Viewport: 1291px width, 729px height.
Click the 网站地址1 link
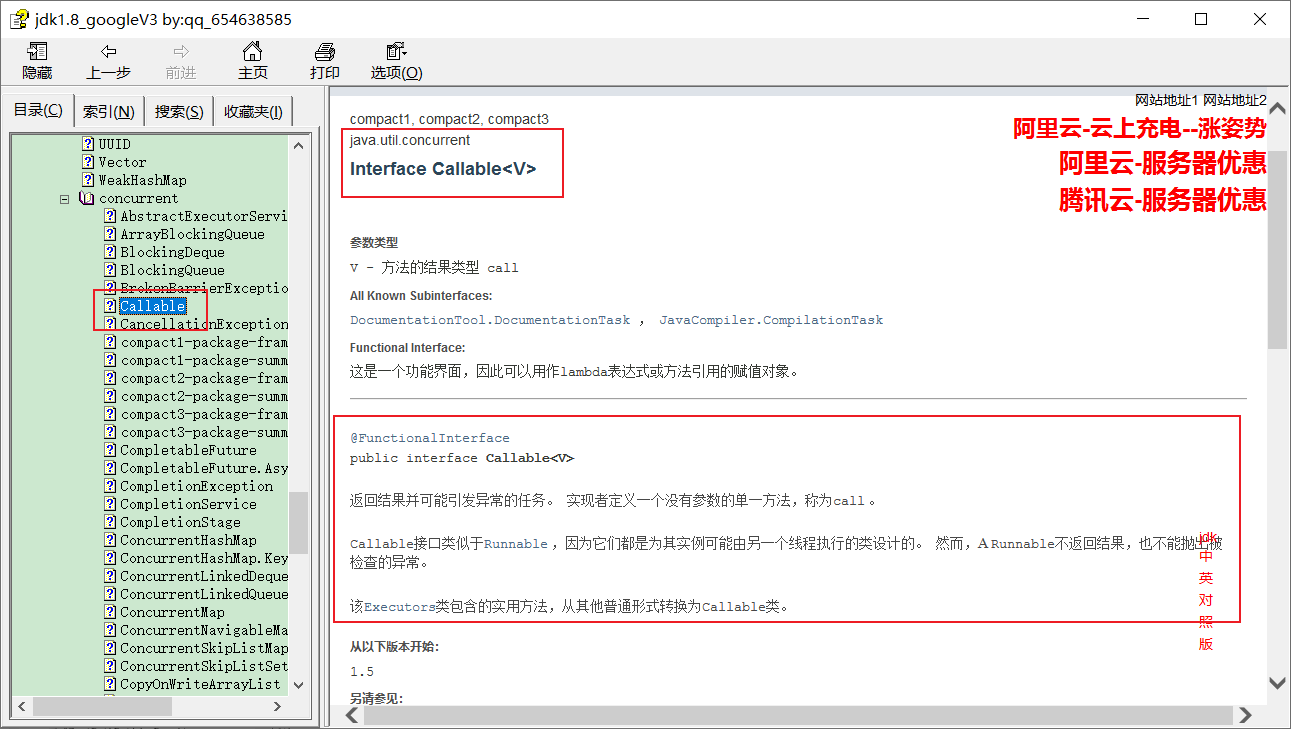1166,100
